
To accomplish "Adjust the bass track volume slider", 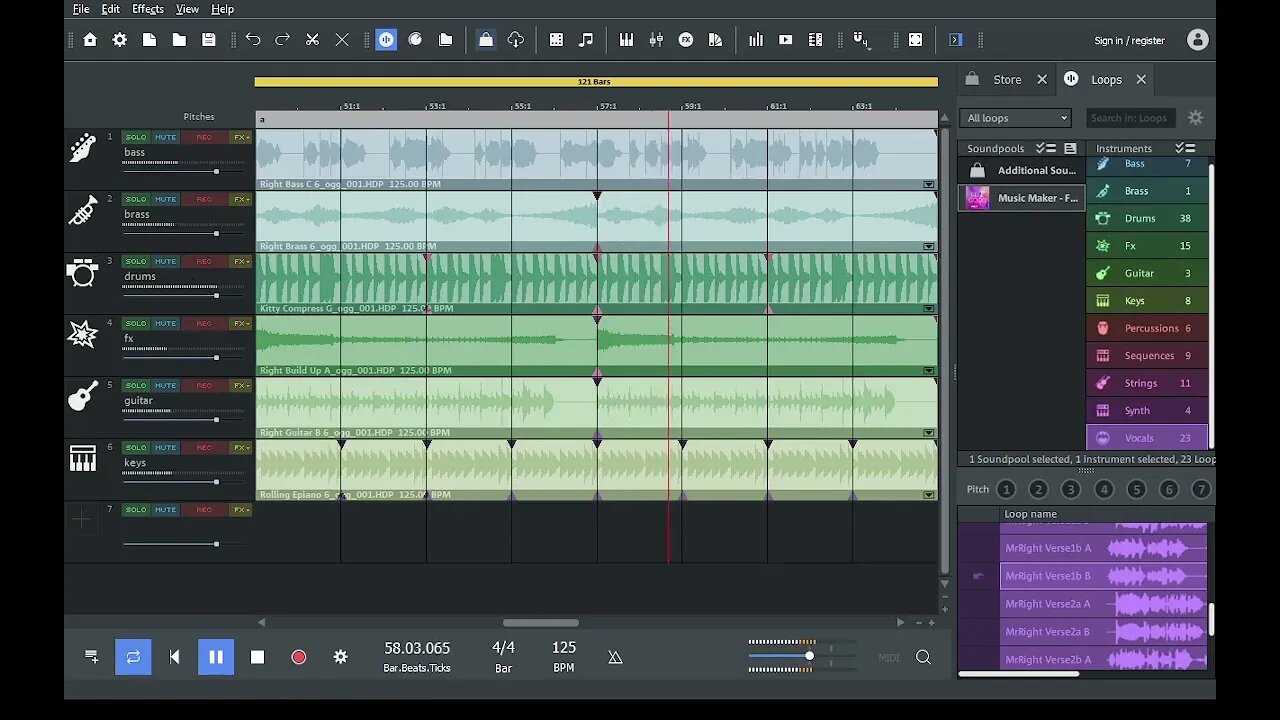I will click(216, 171).
